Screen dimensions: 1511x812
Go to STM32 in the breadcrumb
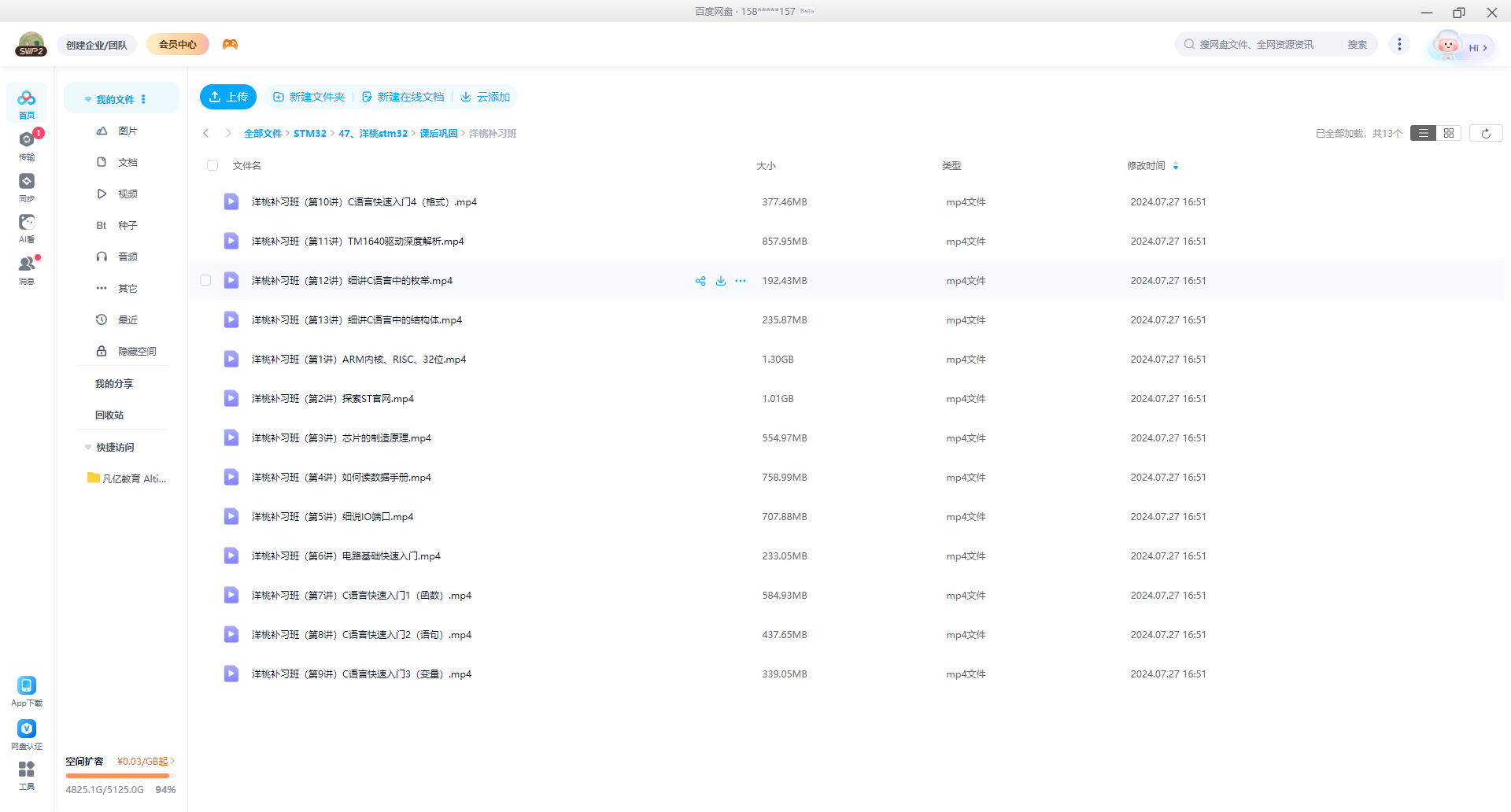(309, 134)
